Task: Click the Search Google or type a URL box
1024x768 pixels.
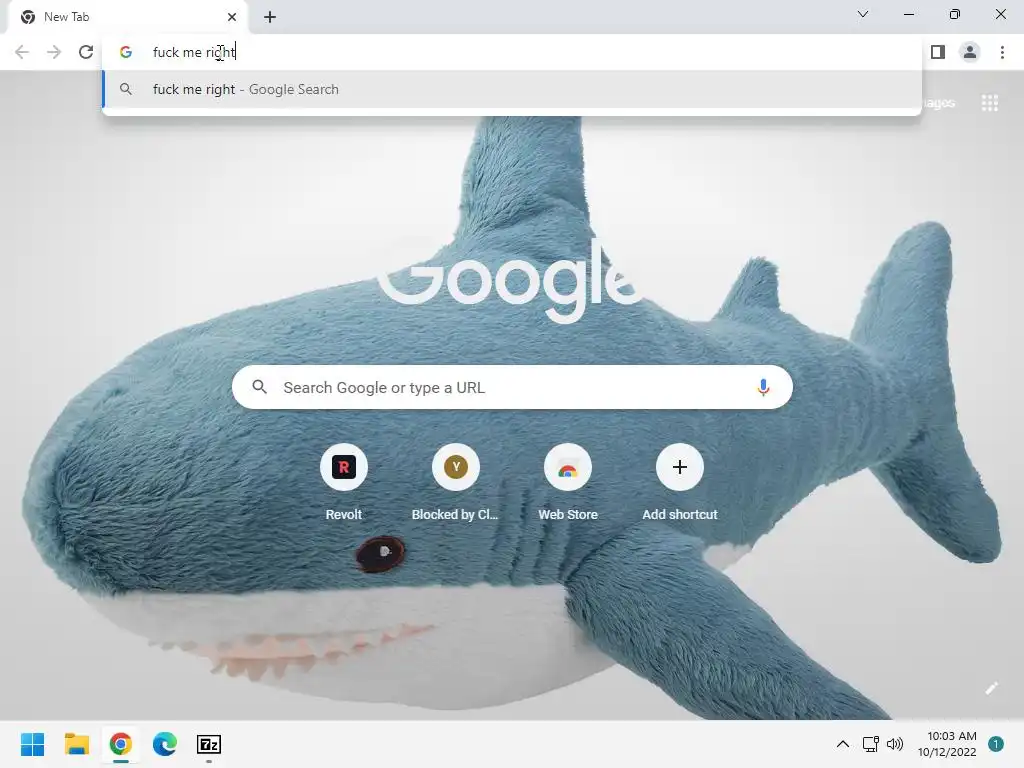Action: pyautogui.click(x=512, y=387)
